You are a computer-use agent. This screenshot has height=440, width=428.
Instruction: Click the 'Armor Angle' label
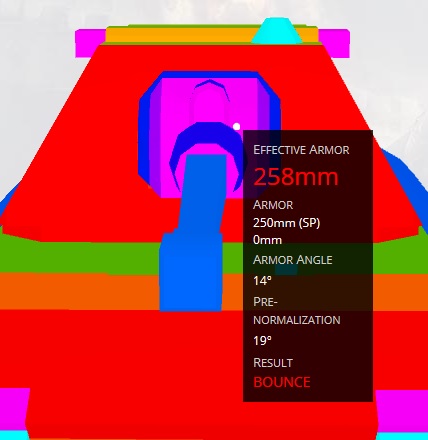point(293,260)
